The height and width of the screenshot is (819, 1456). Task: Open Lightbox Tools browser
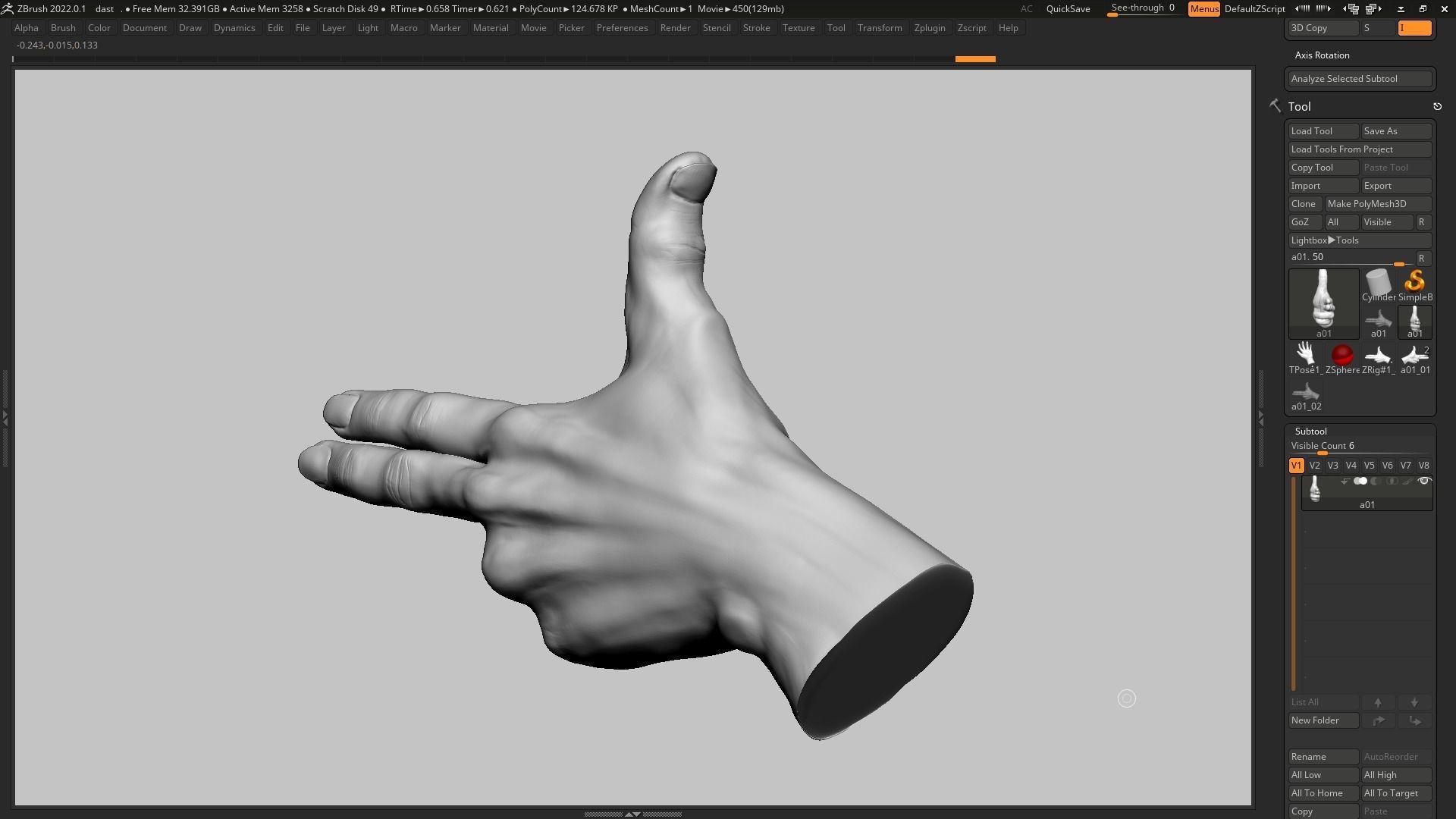1360,240
